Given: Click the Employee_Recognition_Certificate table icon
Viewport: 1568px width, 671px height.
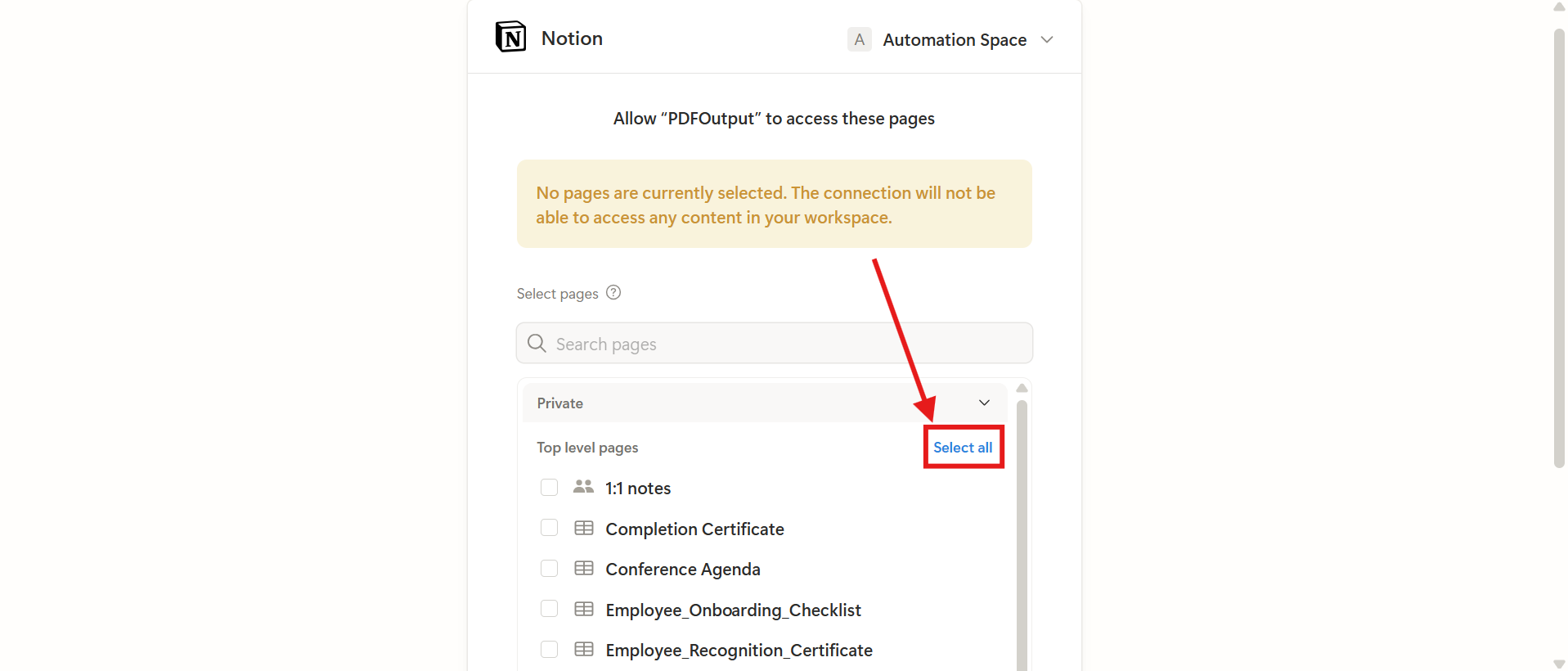Looking at the screenshot, I should pos(583,649).
